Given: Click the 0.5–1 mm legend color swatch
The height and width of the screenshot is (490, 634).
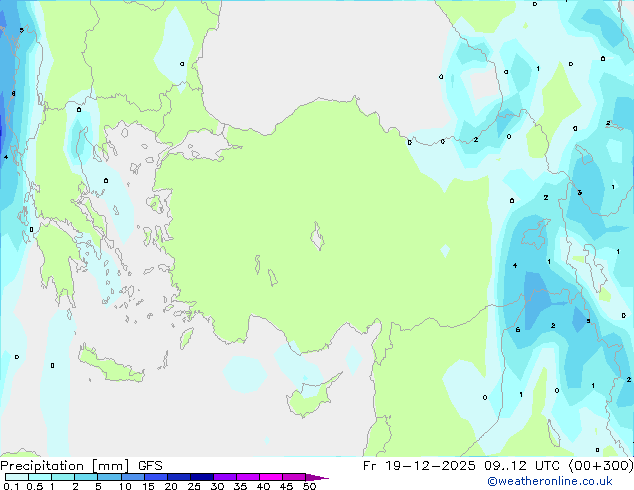Looking at the screenshot, I should 40,477.
